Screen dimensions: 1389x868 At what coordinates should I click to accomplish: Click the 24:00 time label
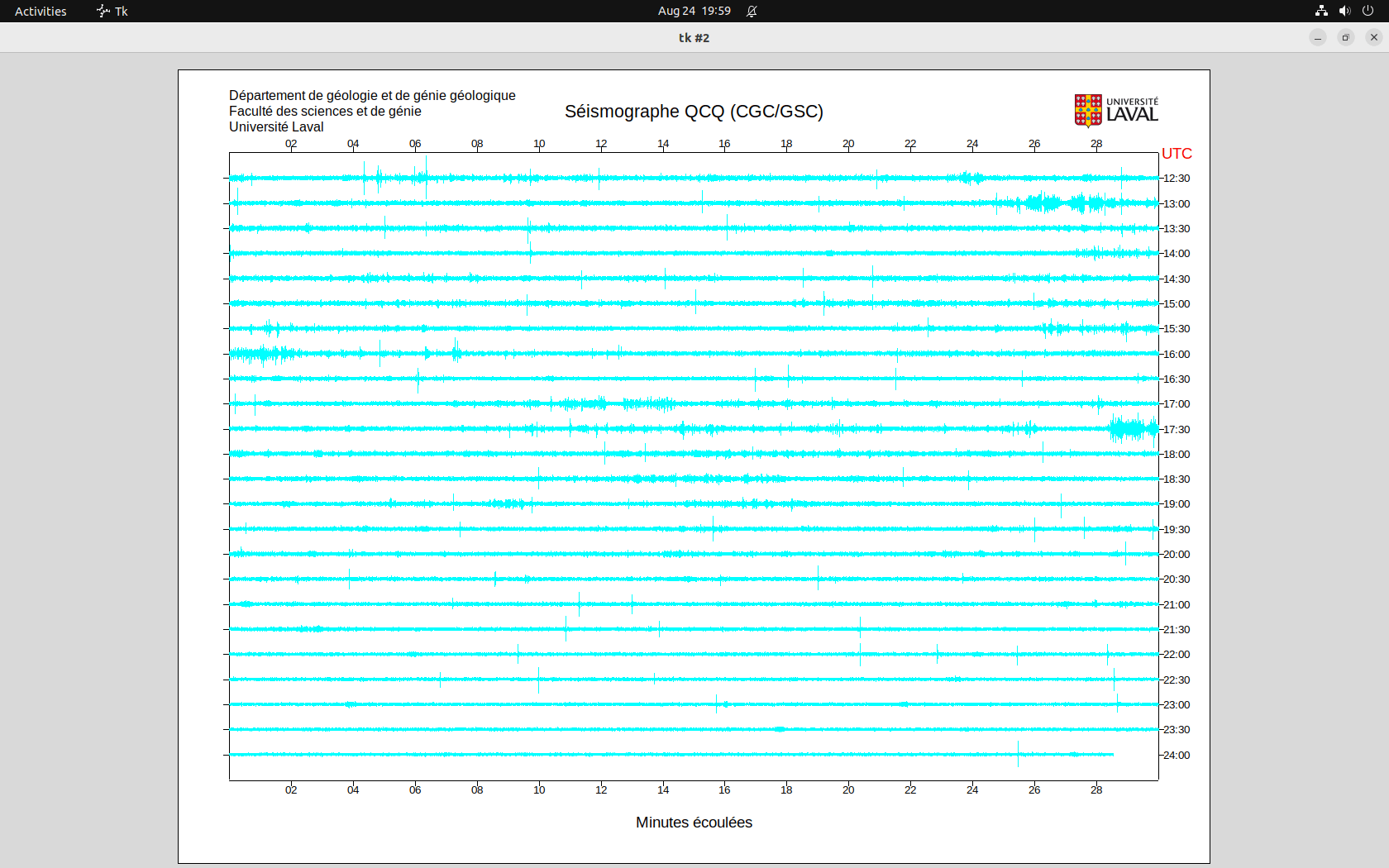coord(1177,756)
